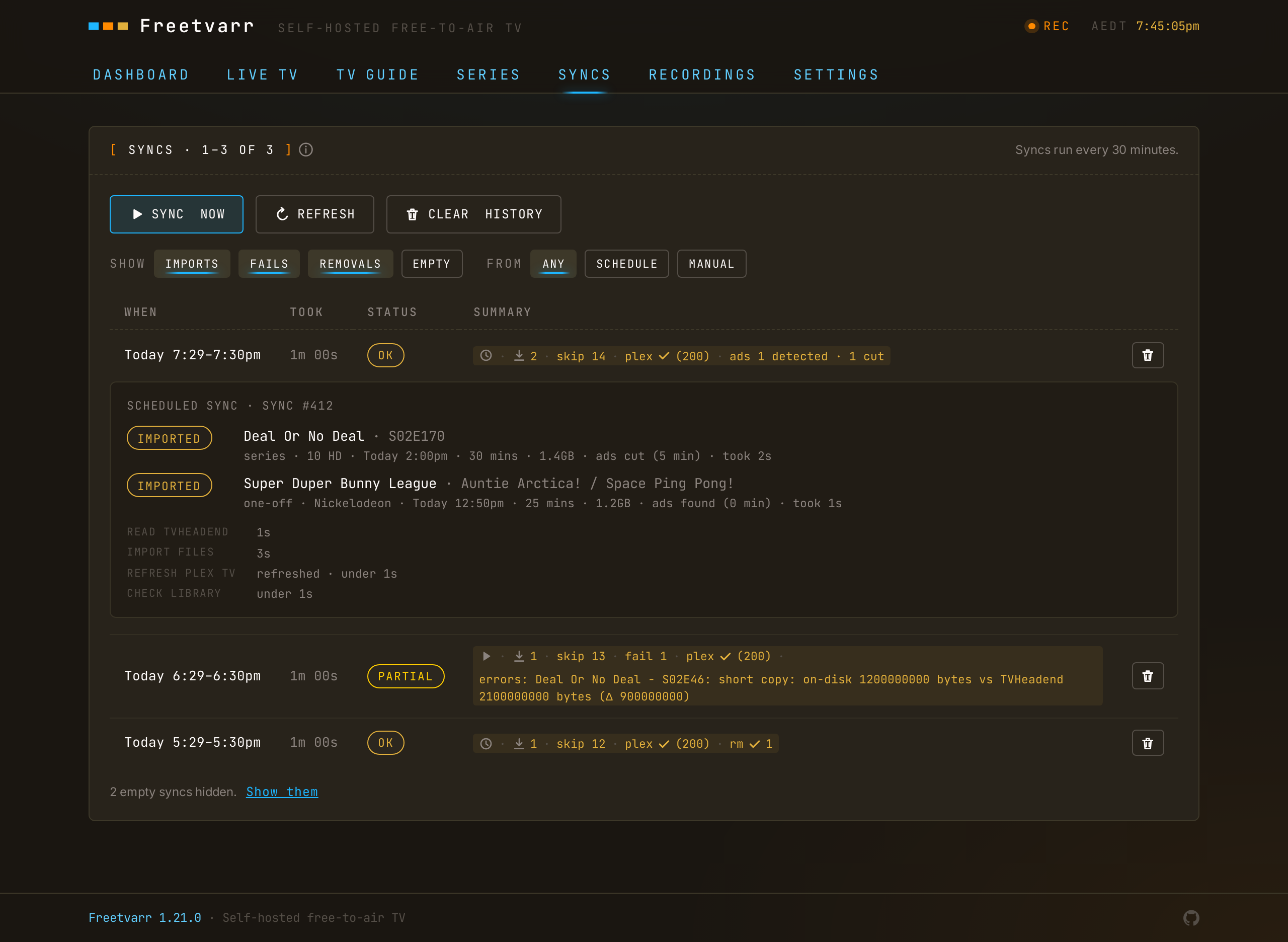The width and height of the screenshot is (1288, 942).
Task: Select the Manual source filter
Action: 711,264
